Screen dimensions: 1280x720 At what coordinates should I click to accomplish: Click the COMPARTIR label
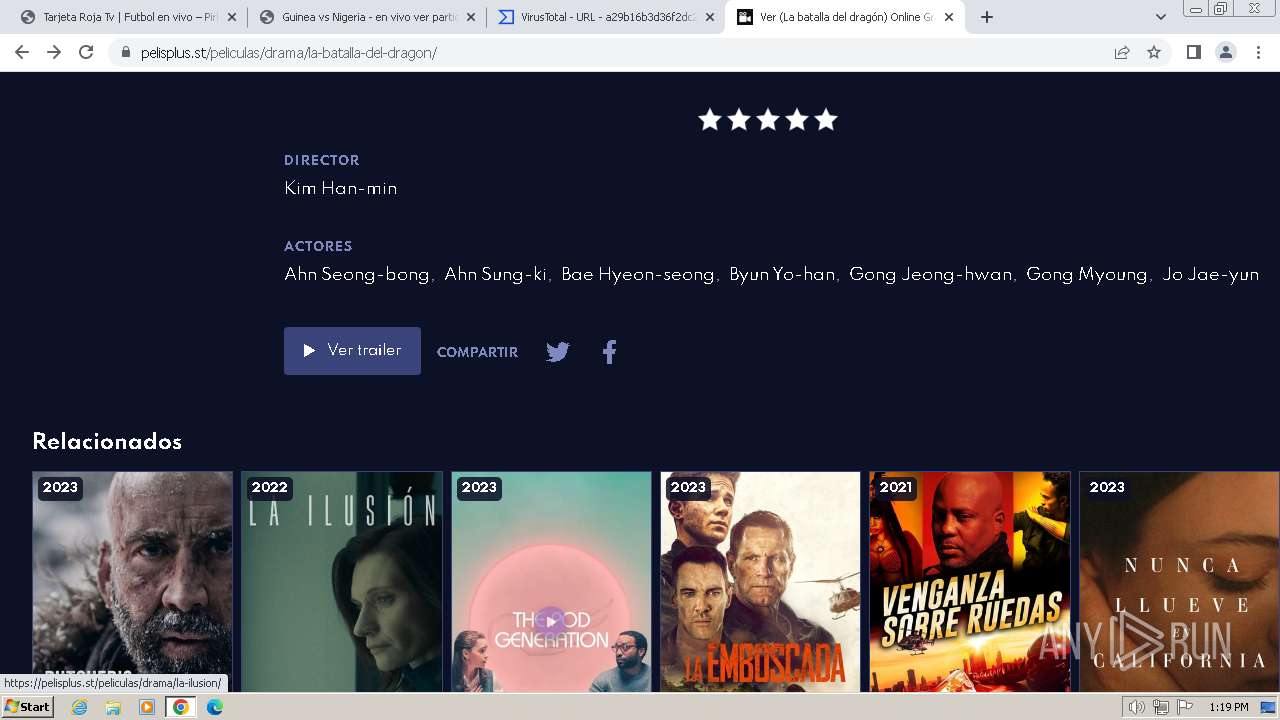(477, 352)
